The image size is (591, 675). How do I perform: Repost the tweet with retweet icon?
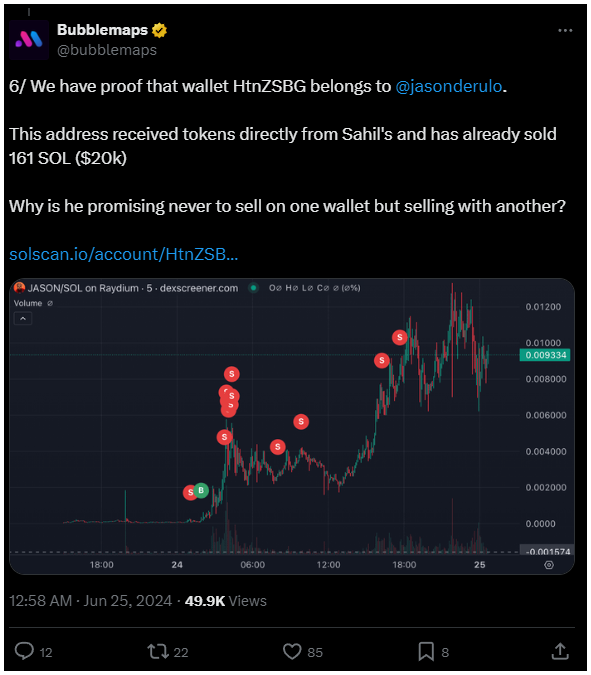[x=158, y=651]
